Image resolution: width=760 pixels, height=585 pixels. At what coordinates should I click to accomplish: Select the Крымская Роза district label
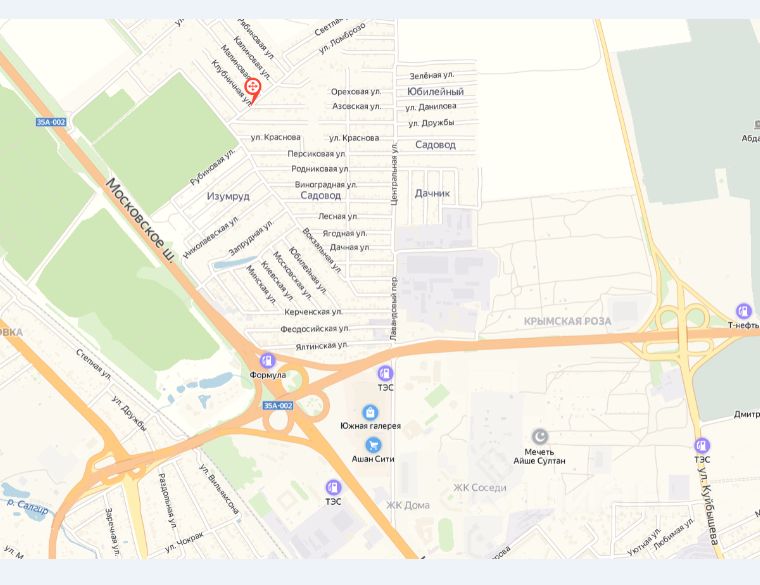coord(568,321)
